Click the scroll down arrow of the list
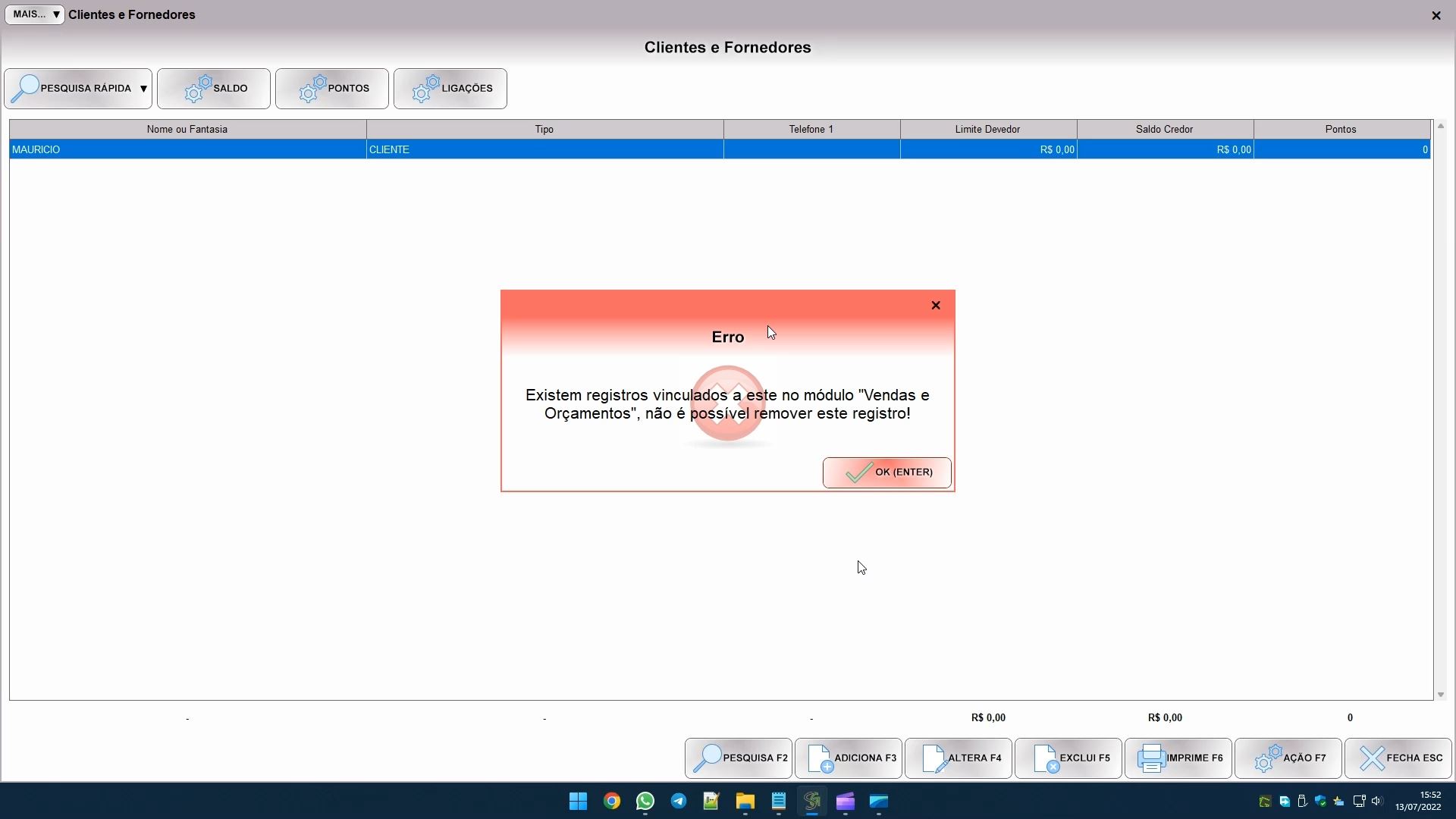 point(1441,695)
